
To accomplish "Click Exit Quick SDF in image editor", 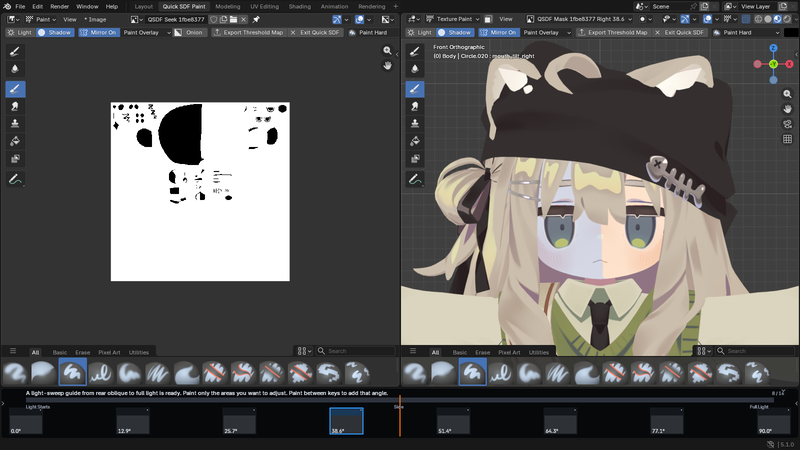I will coord(315,32).
